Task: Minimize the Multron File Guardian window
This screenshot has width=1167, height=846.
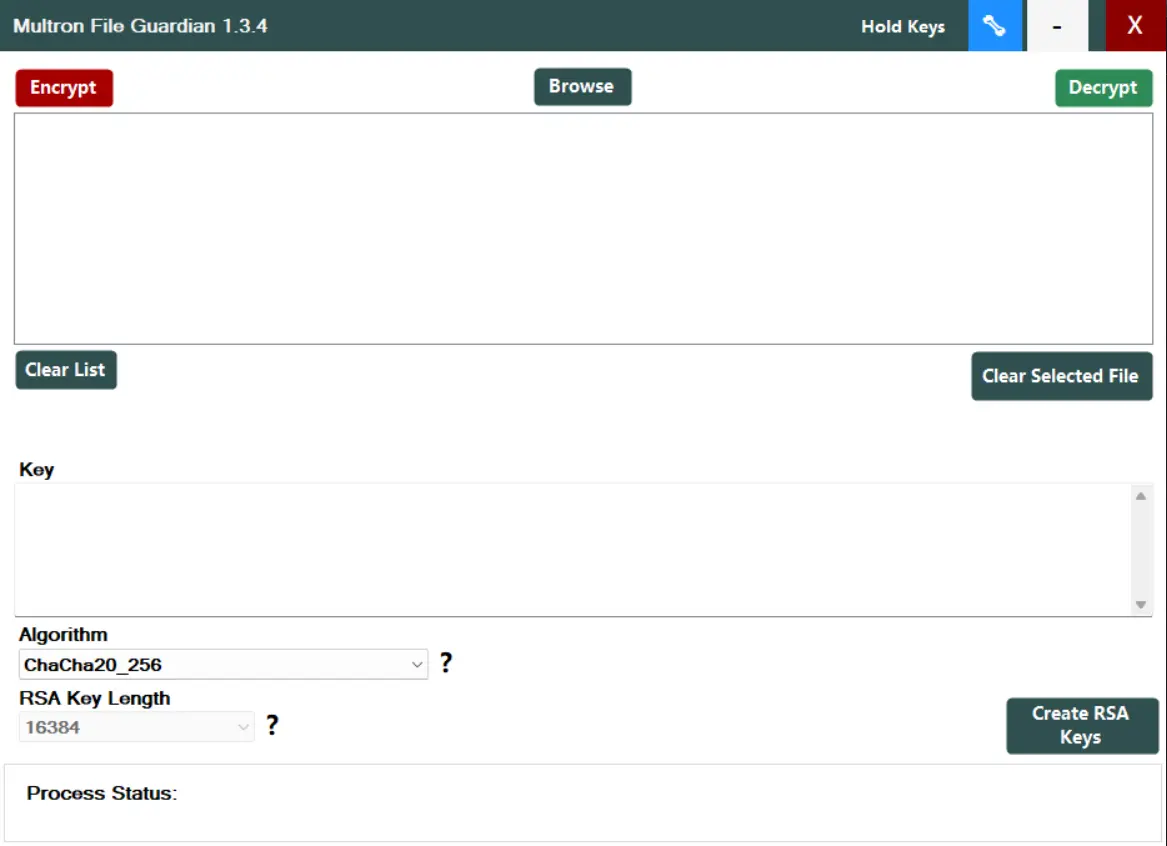Action: click(1057, 25)
